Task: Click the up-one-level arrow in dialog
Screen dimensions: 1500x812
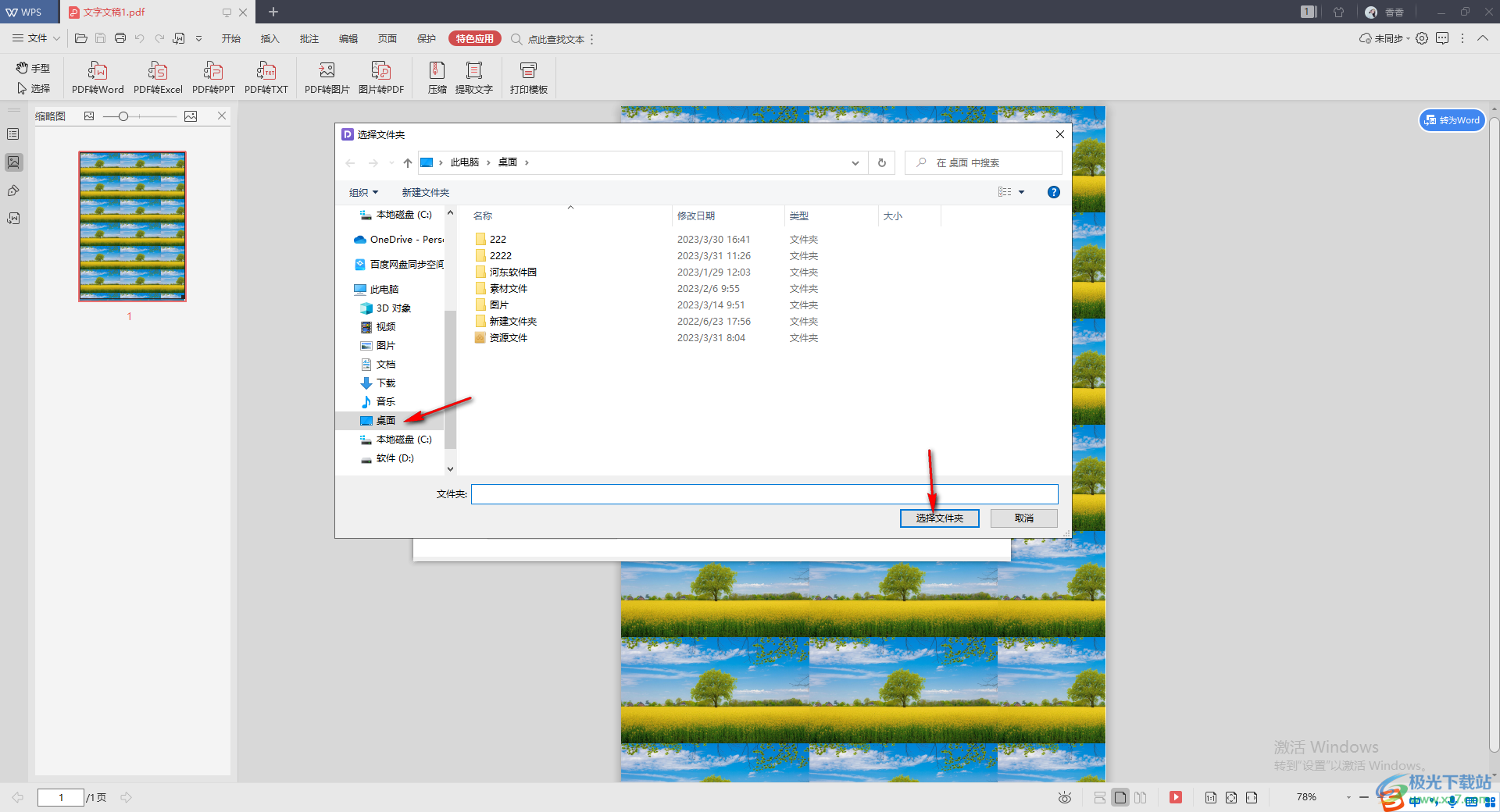Action: (x=408, y=162)
